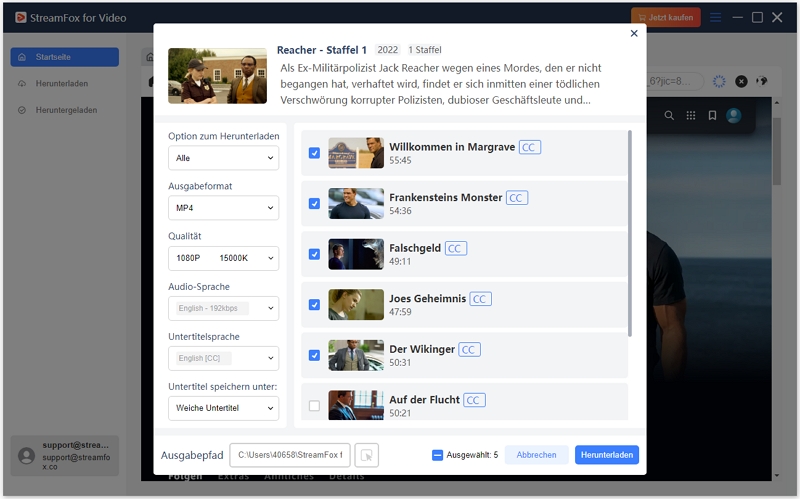Go to Herunterladen in the sidebar
The height and width of the screenshot is (499, 800).
pos(64,83)
